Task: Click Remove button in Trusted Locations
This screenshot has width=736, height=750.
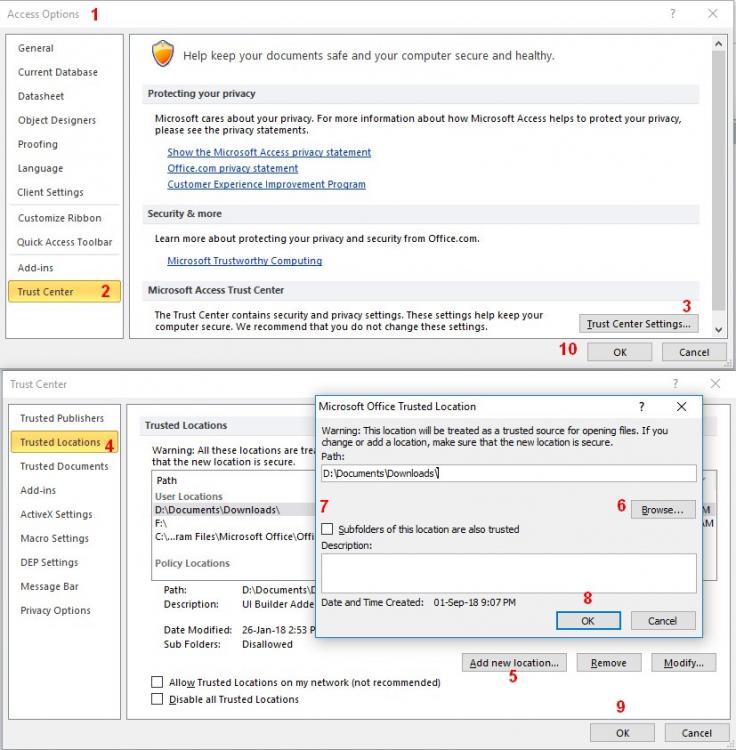Action: point(608,663)
